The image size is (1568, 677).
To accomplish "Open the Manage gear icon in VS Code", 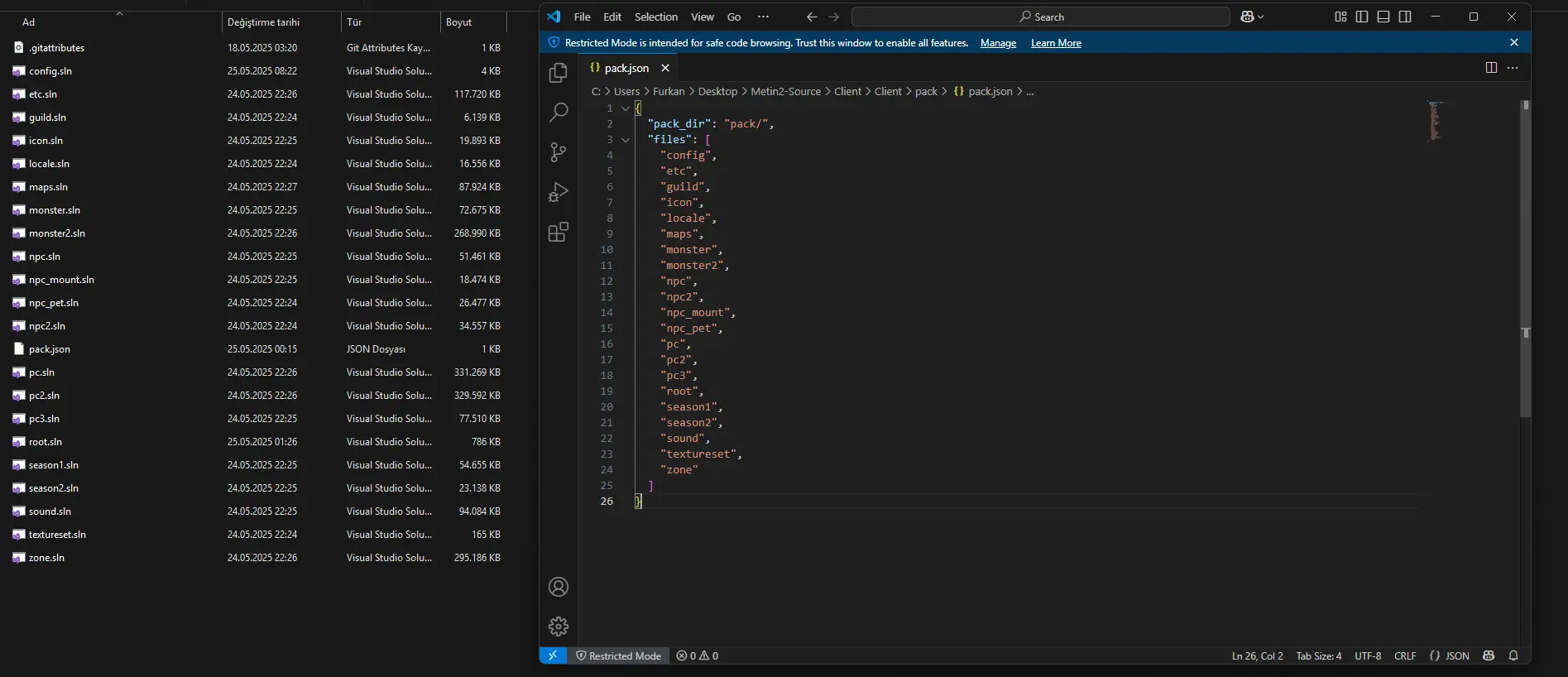I will click(x=559, y=627).
